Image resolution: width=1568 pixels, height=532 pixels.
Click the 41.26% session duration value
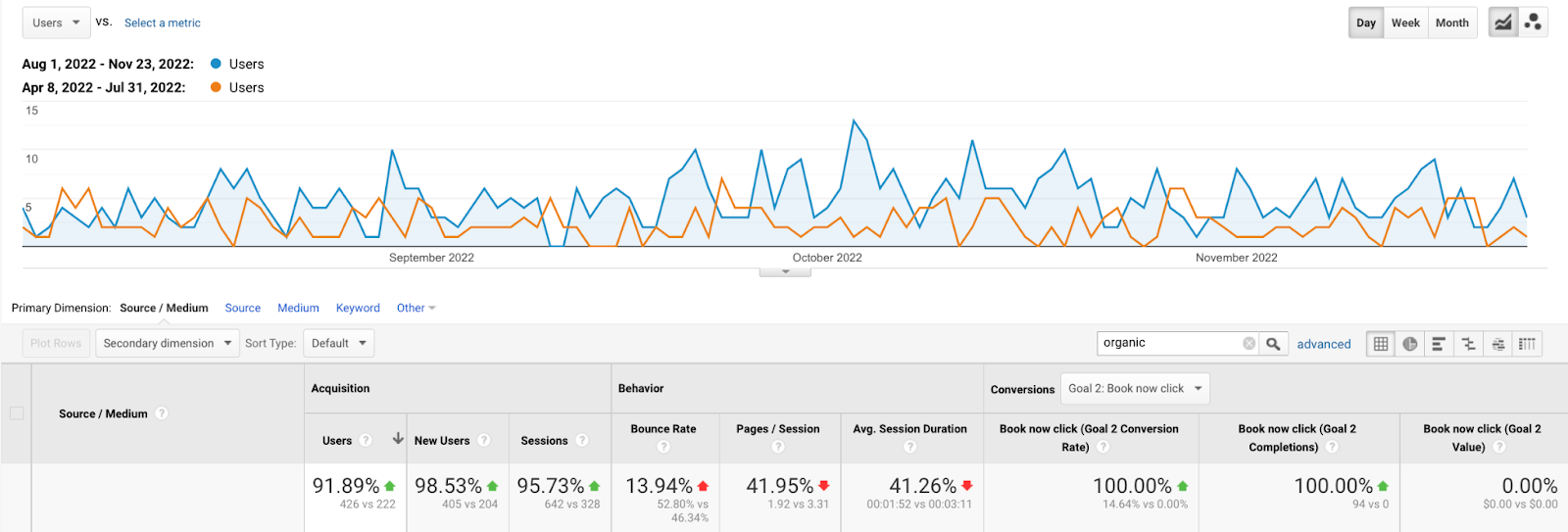(923, 486)
